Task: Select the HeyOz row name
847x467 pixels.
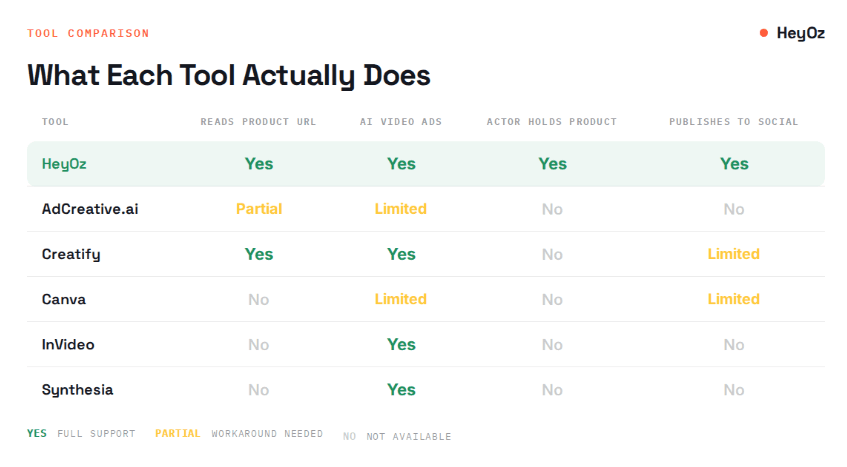Action: click(x=64, y=164)
